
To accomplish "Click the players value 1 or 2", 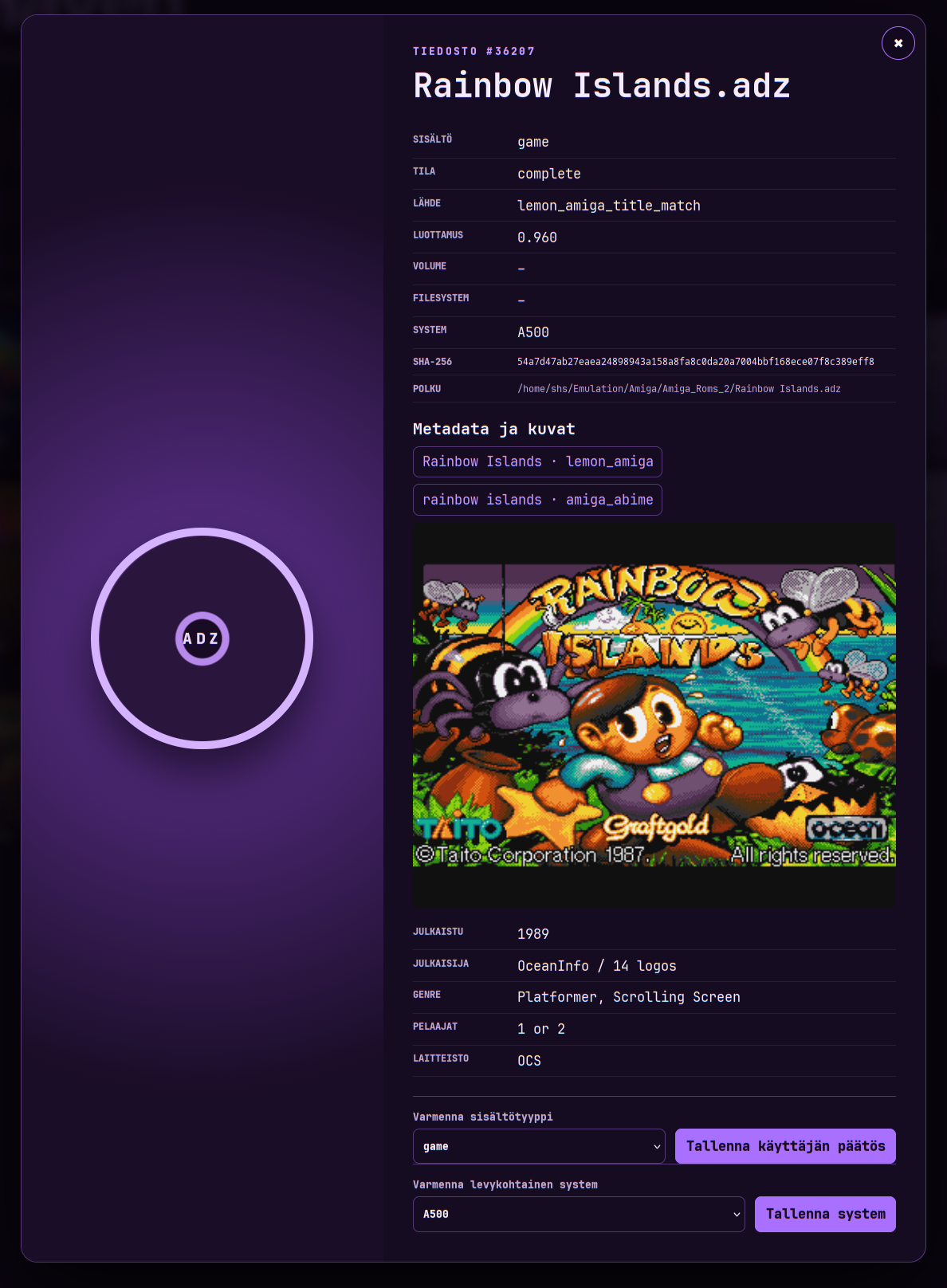I will pyautogui.click(x=541, y=1029).
